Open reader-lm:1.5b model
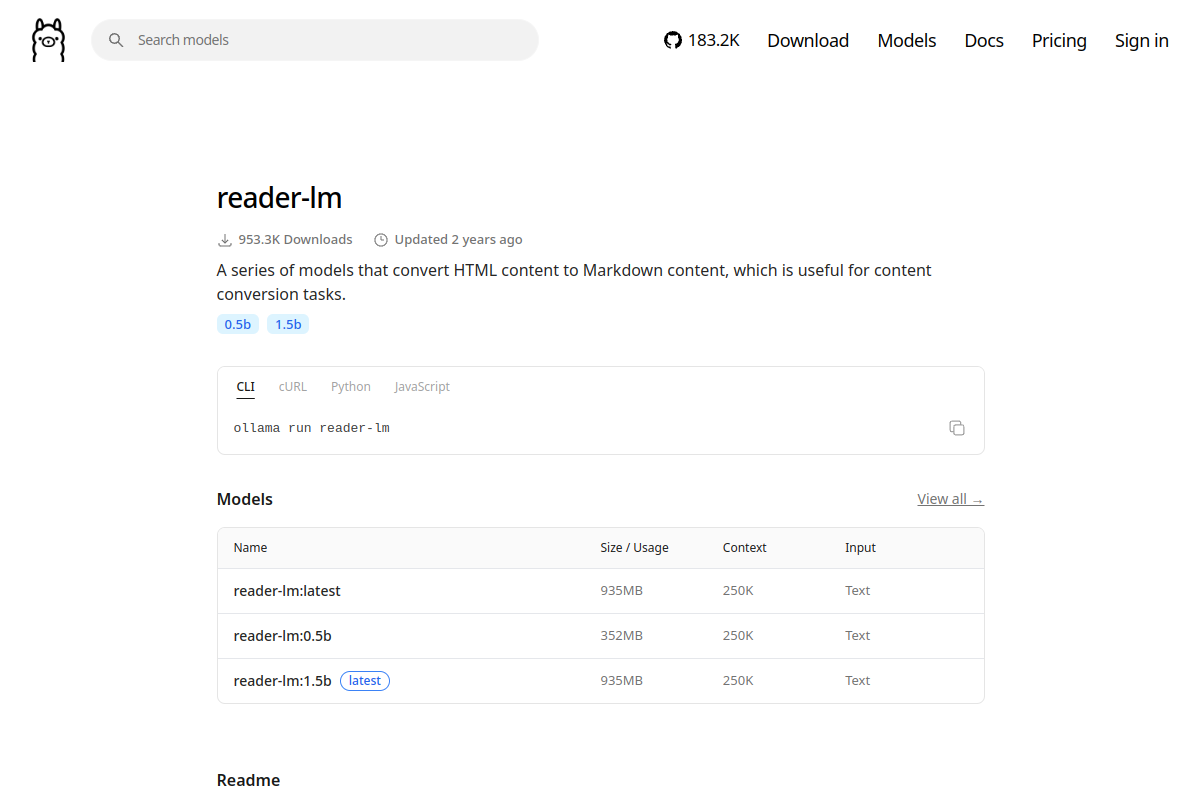 pos(282,681)
